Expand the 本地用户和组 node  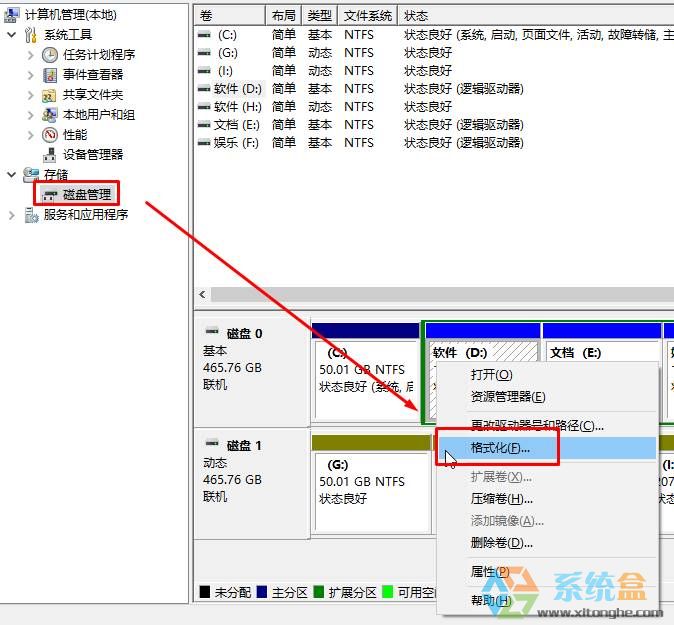pos(31,115)
